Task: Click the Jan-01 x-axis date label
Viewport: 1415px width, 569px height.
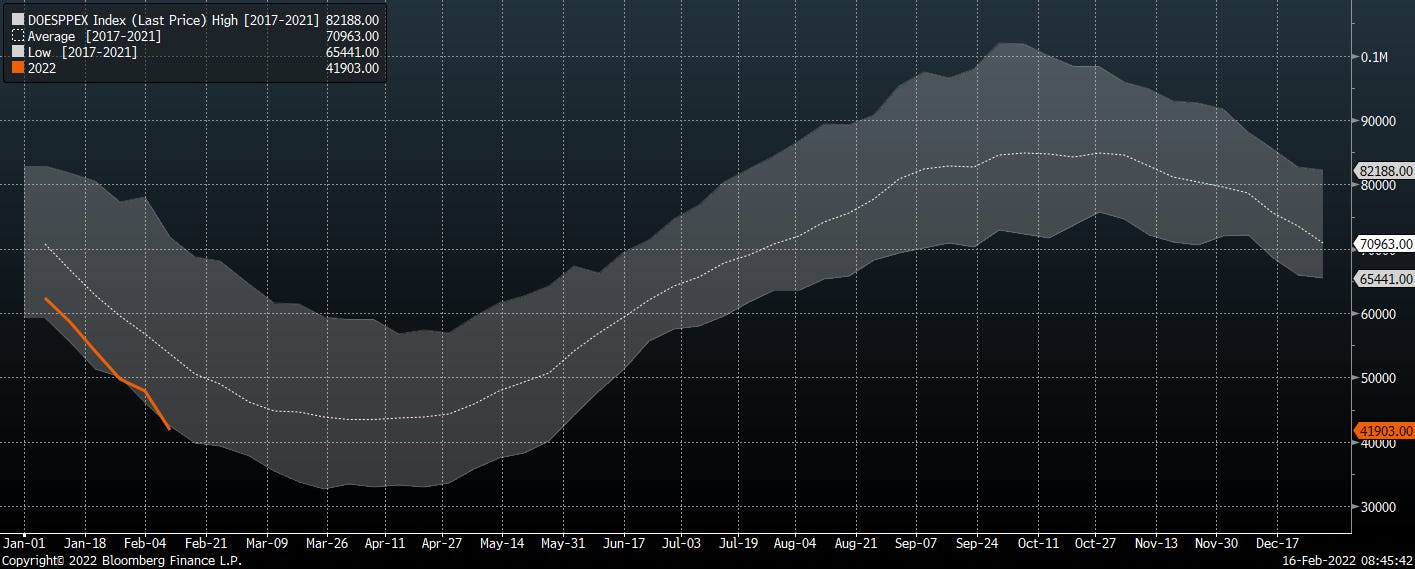Action: pyautogui.click(x=26, y=543)
